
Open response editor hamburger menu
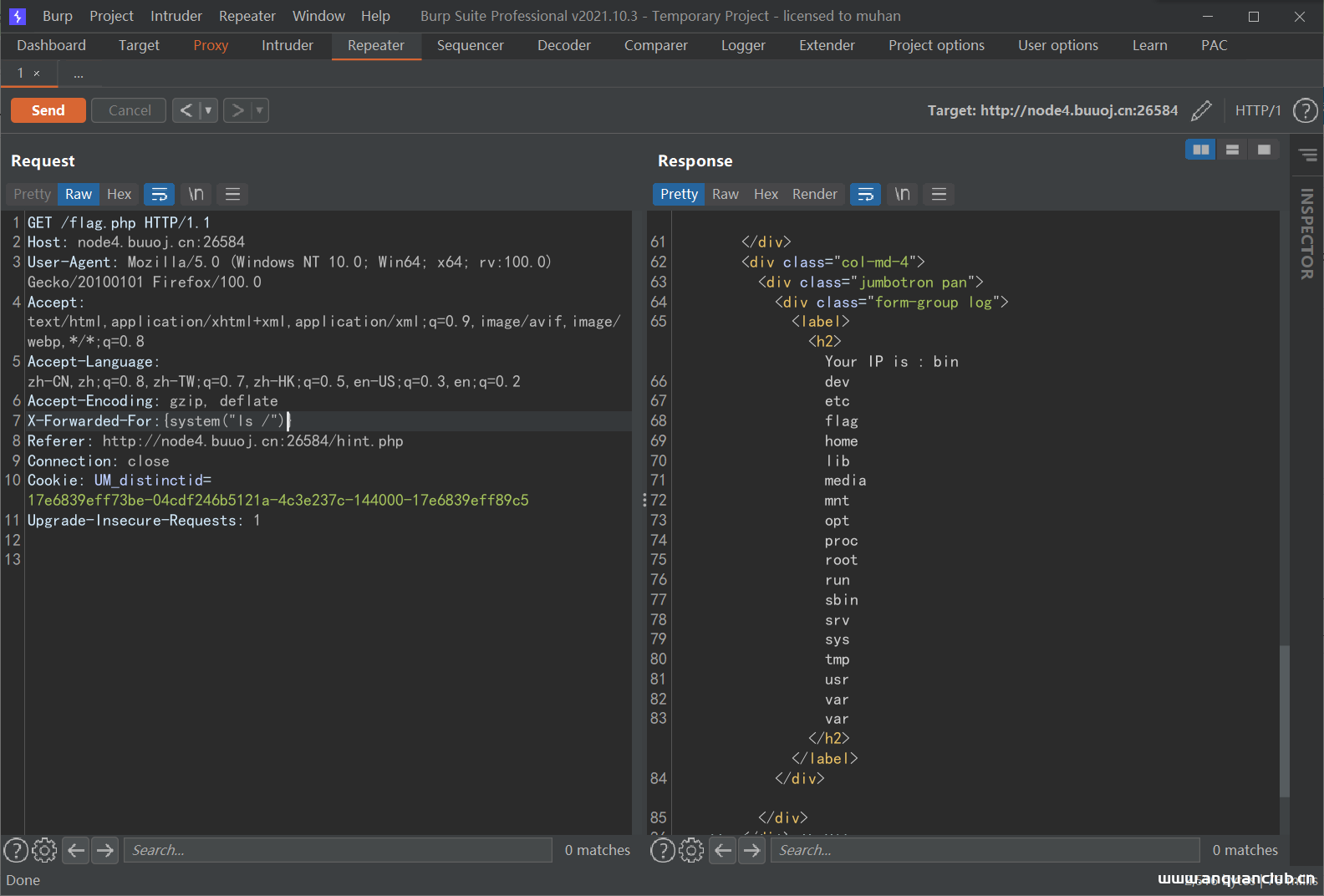[x=940, y=194]
